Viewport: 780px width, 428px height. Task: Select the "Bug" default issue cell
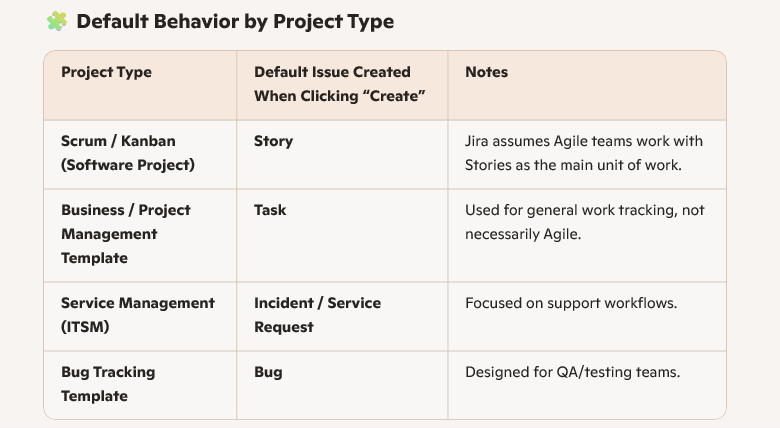pyautogui.click(x=268, y=372)
